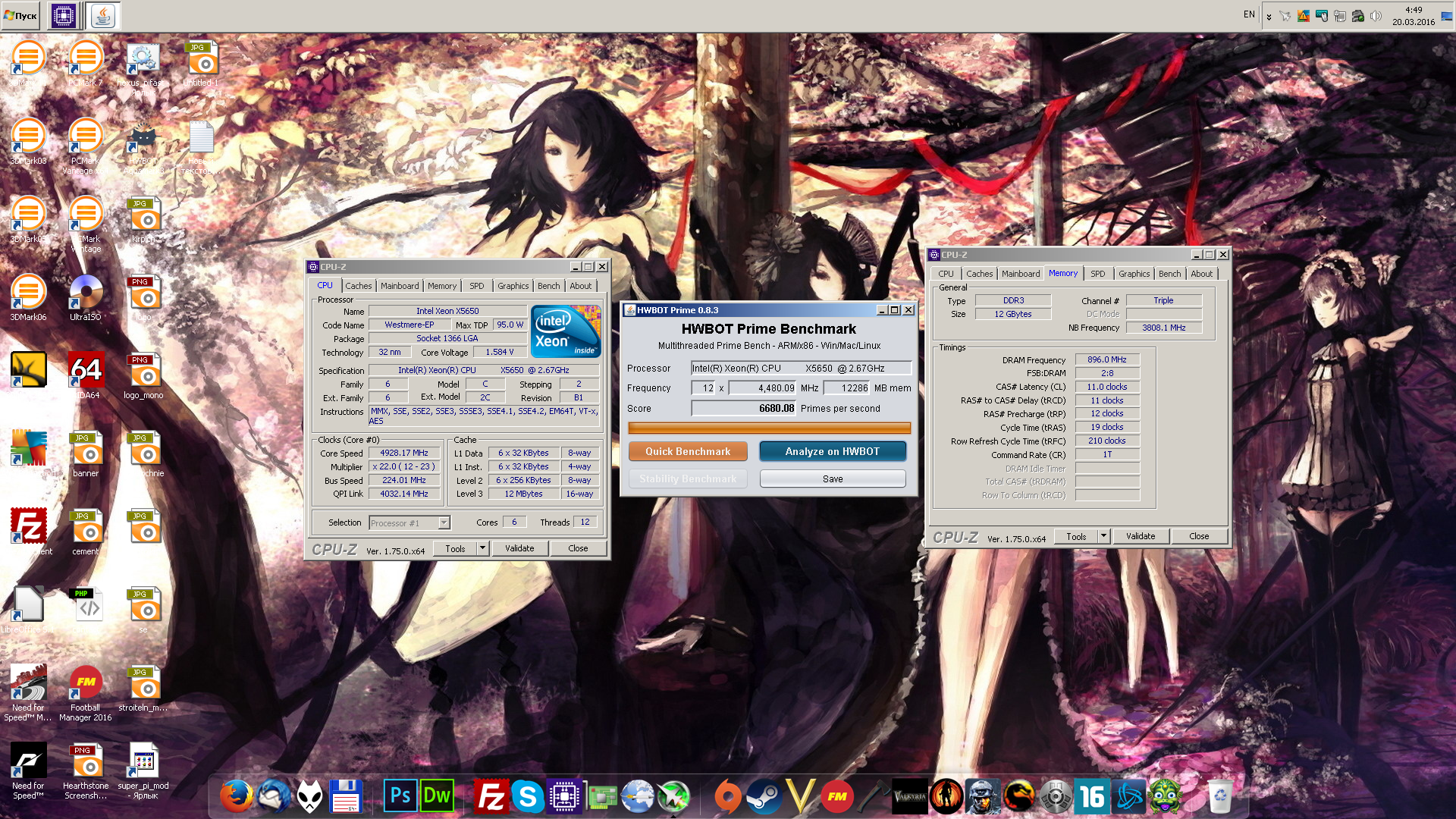Screen dimensions: 1456x819
Task: Click Close button in left CPU-Z window
Action: pyautogui.click(x=578, y=548)
